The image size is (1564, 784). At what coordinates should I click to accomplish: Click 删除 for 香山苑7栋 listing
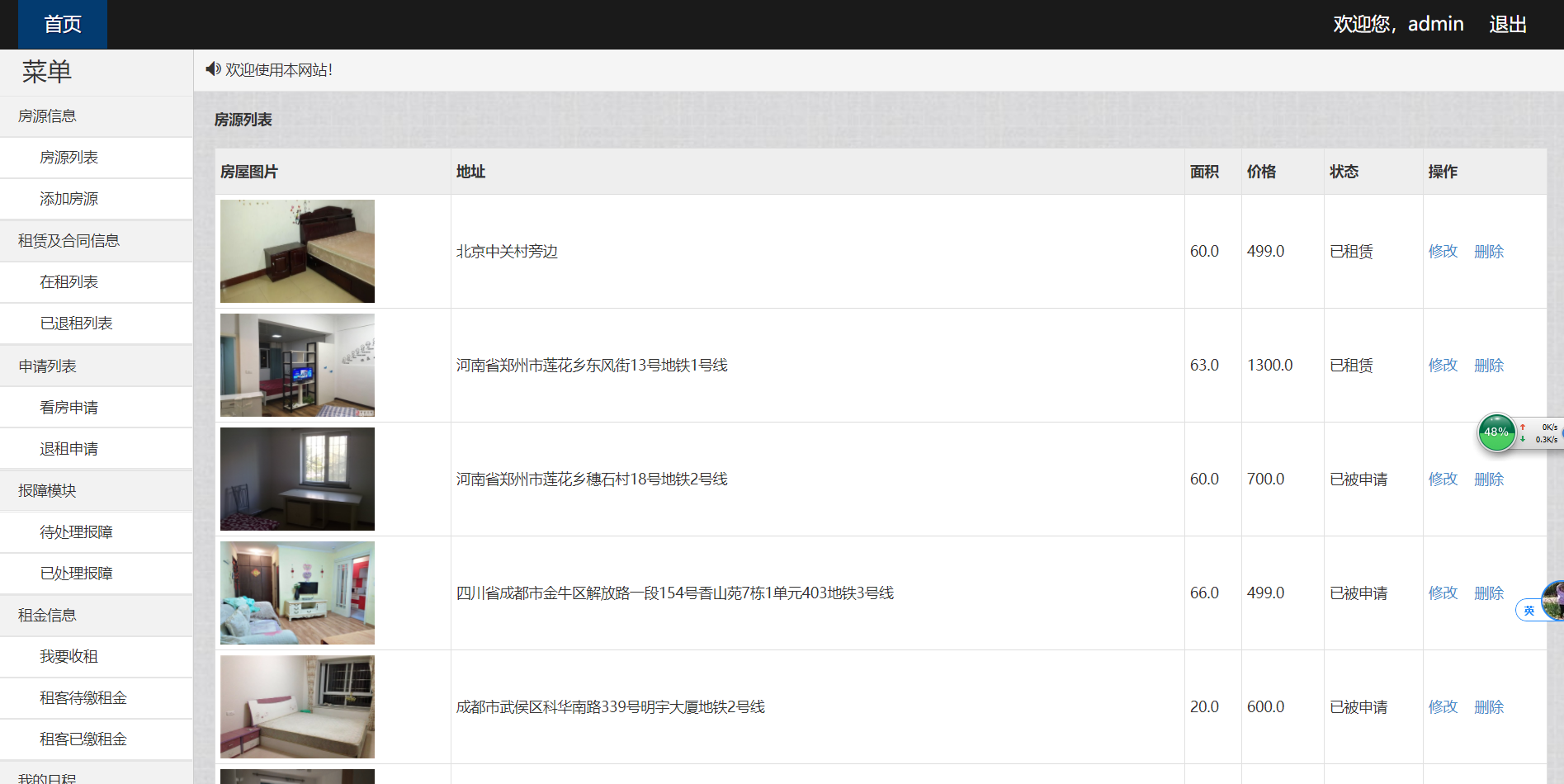tap(1489, 593)
